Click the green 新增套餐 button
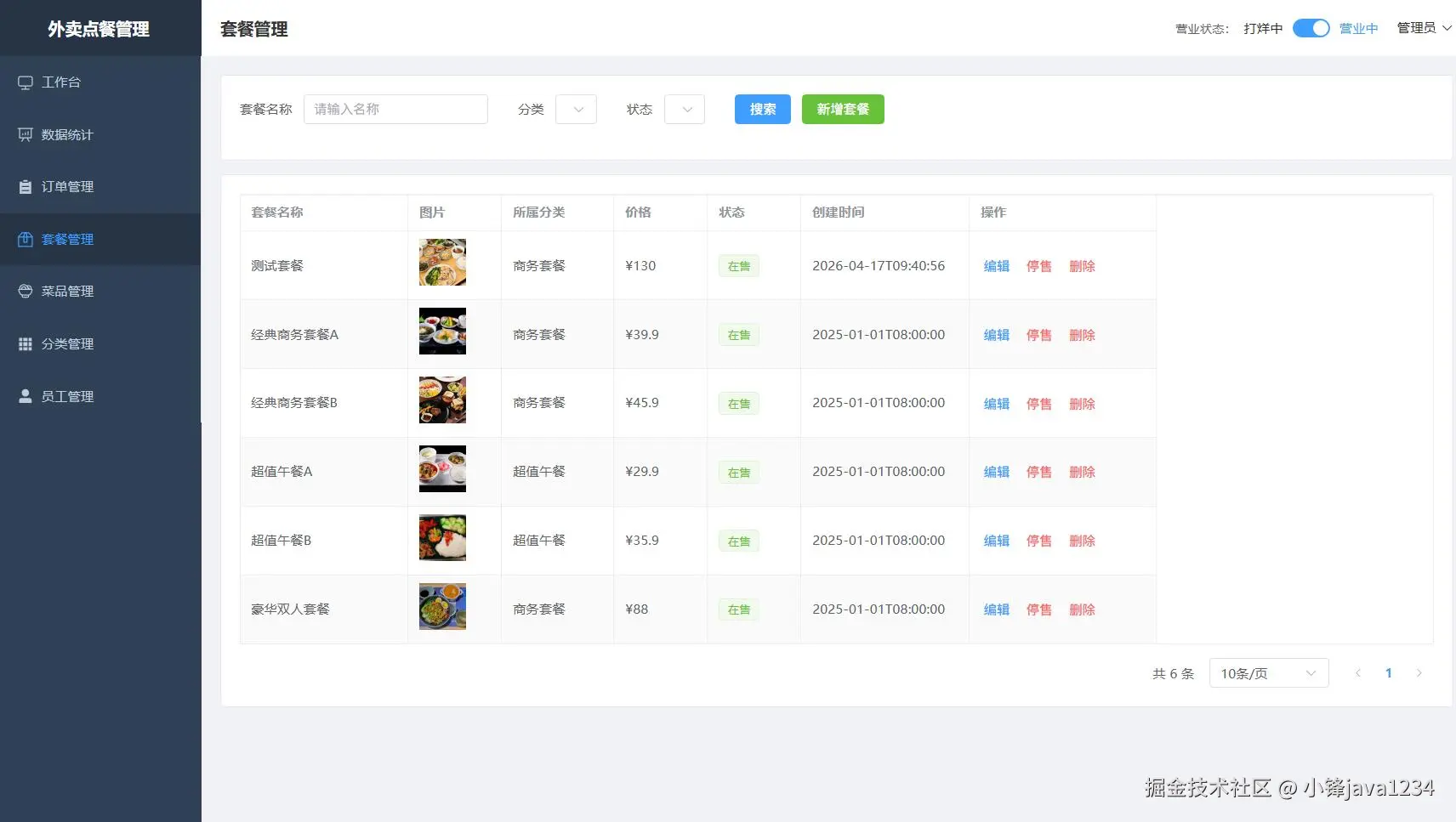Screen dimensions: 1456x822 click(x=843, y=110)
